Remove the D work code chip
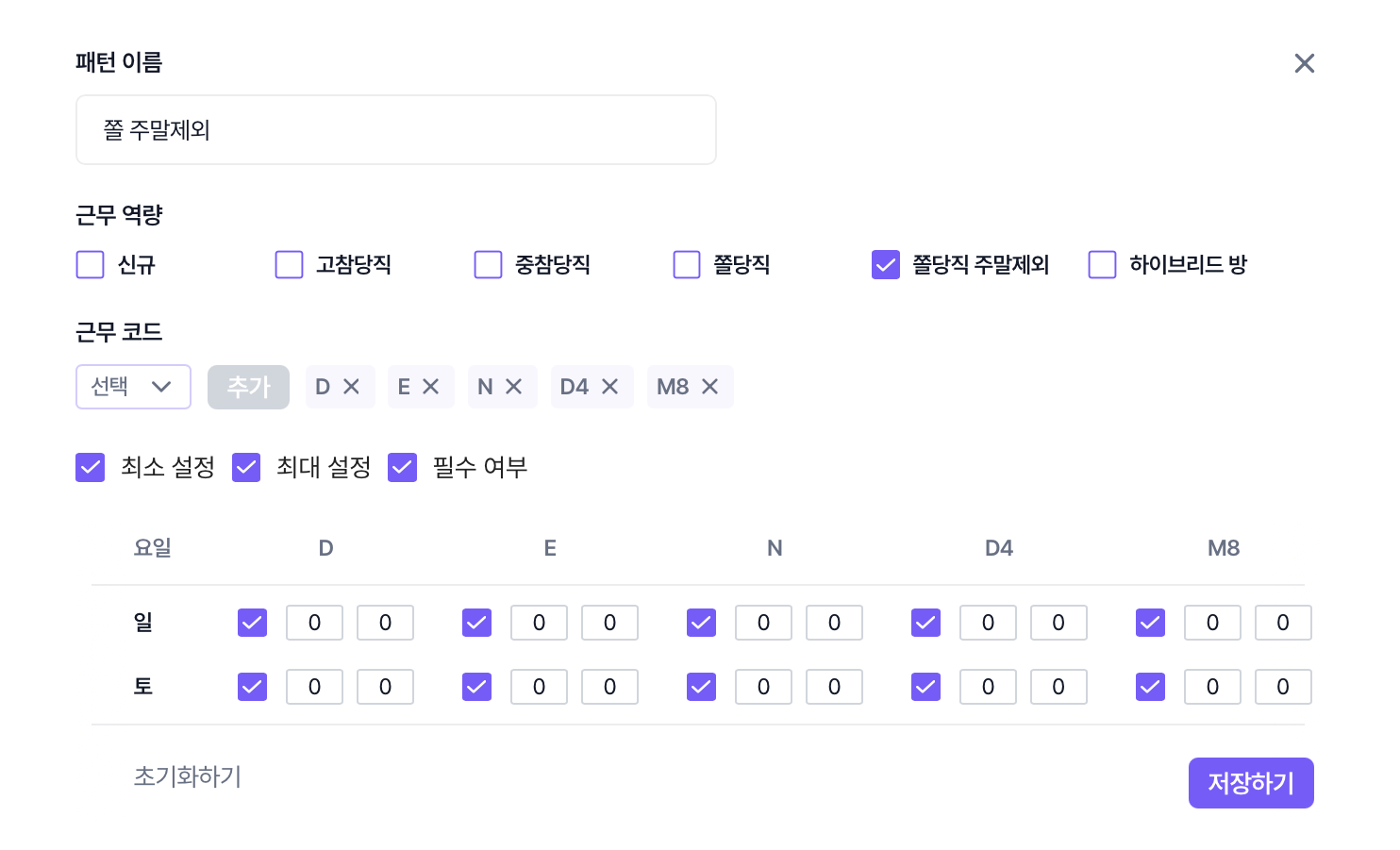The image size is (1400, 850). 352,387
